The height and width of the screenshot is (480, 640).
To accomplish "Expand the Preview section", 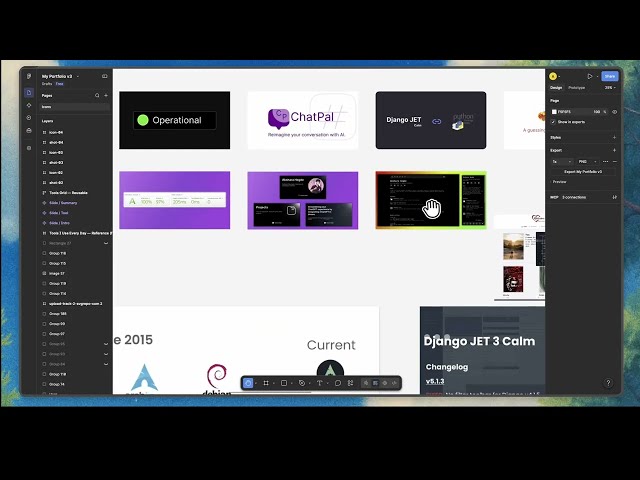I will coord(559,182).
